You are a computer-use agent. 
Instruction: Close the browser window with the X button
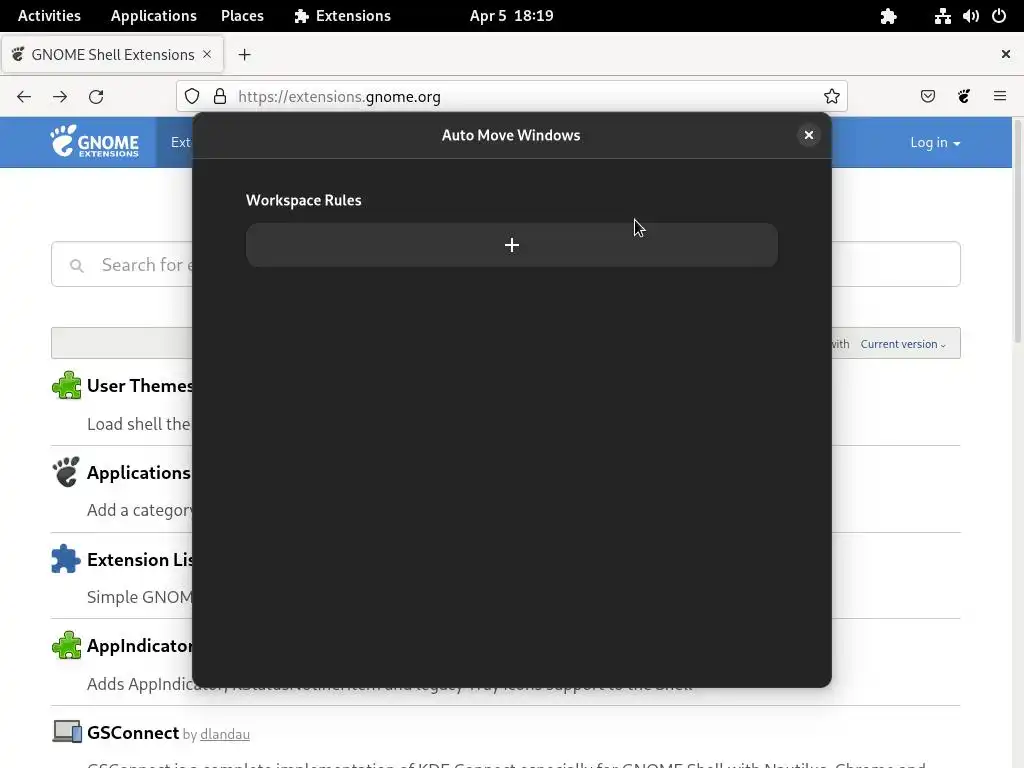[1006, 54]
